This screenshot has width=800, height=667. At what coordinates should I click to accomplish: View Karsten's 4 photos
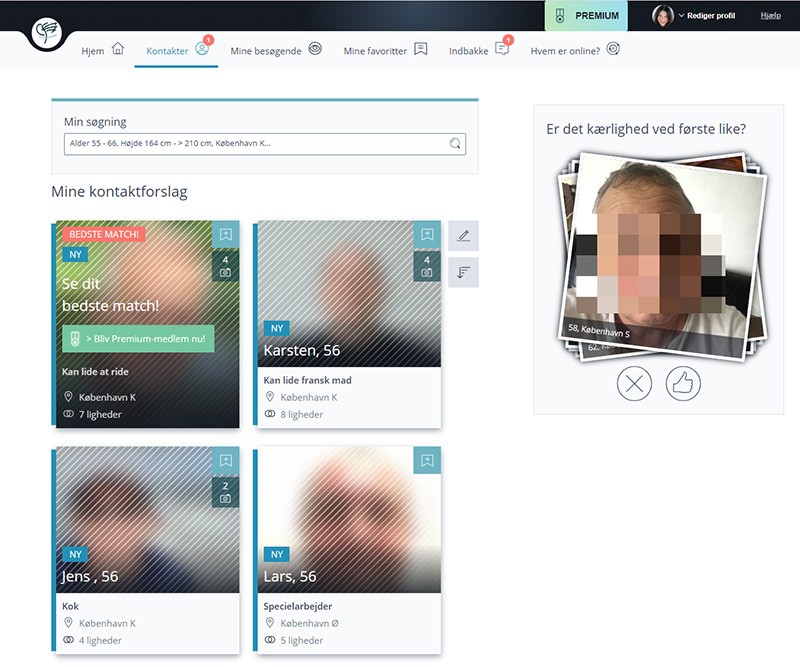click(427, 266)
